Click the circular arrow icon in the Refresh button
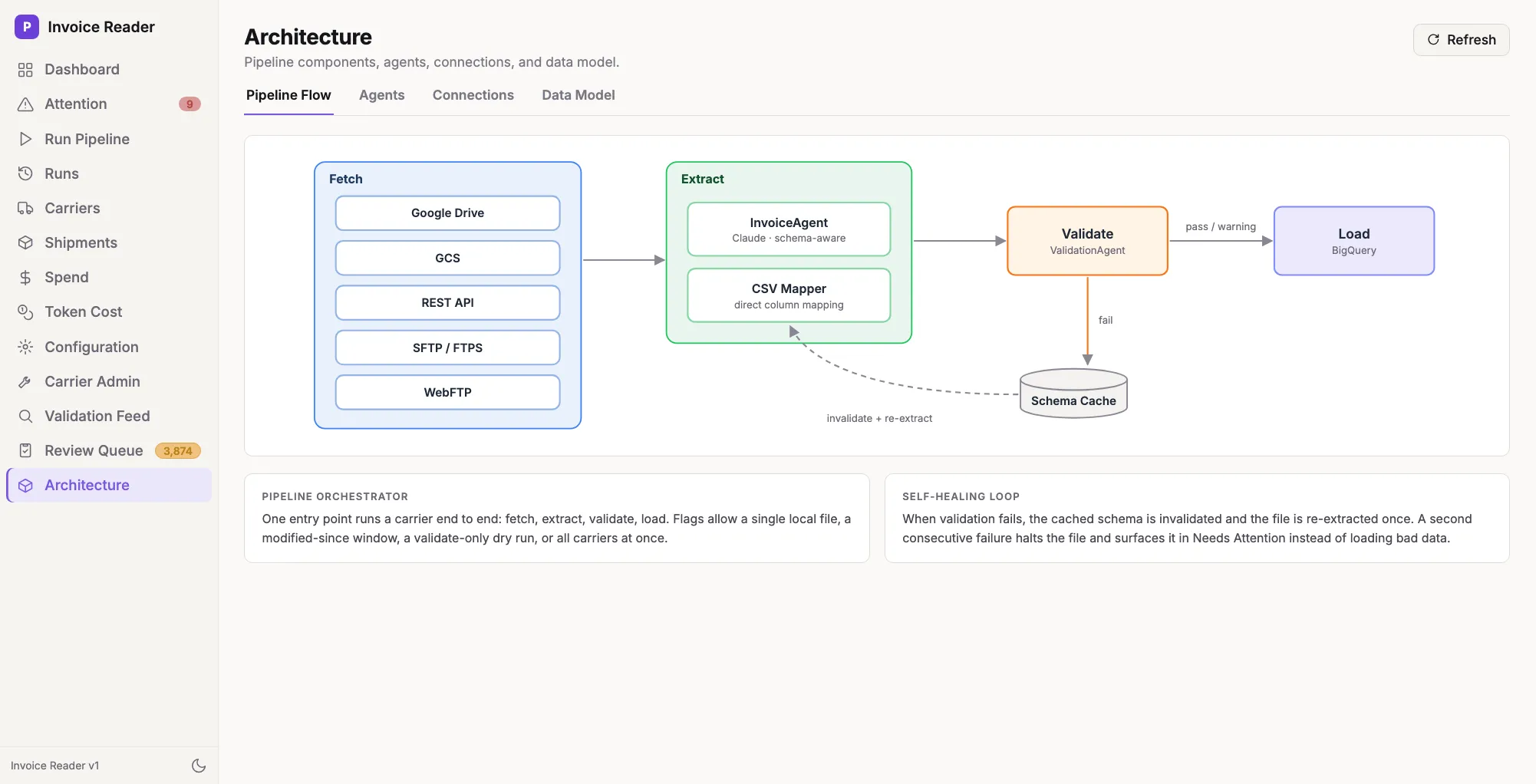The image size is (1536, 784). (1433, 40)
